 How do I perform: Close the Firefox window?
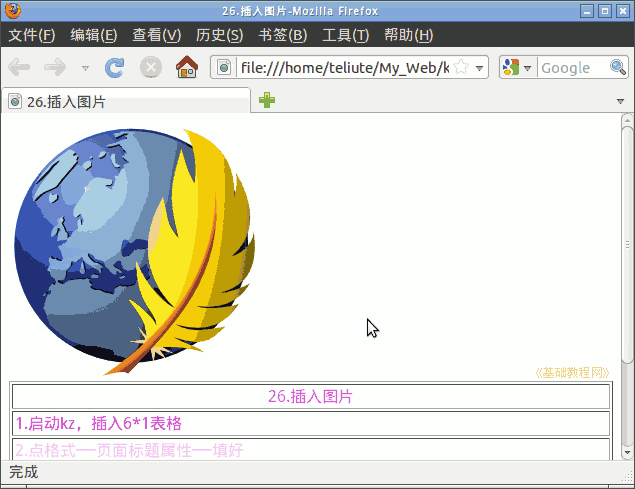(623, 11)
